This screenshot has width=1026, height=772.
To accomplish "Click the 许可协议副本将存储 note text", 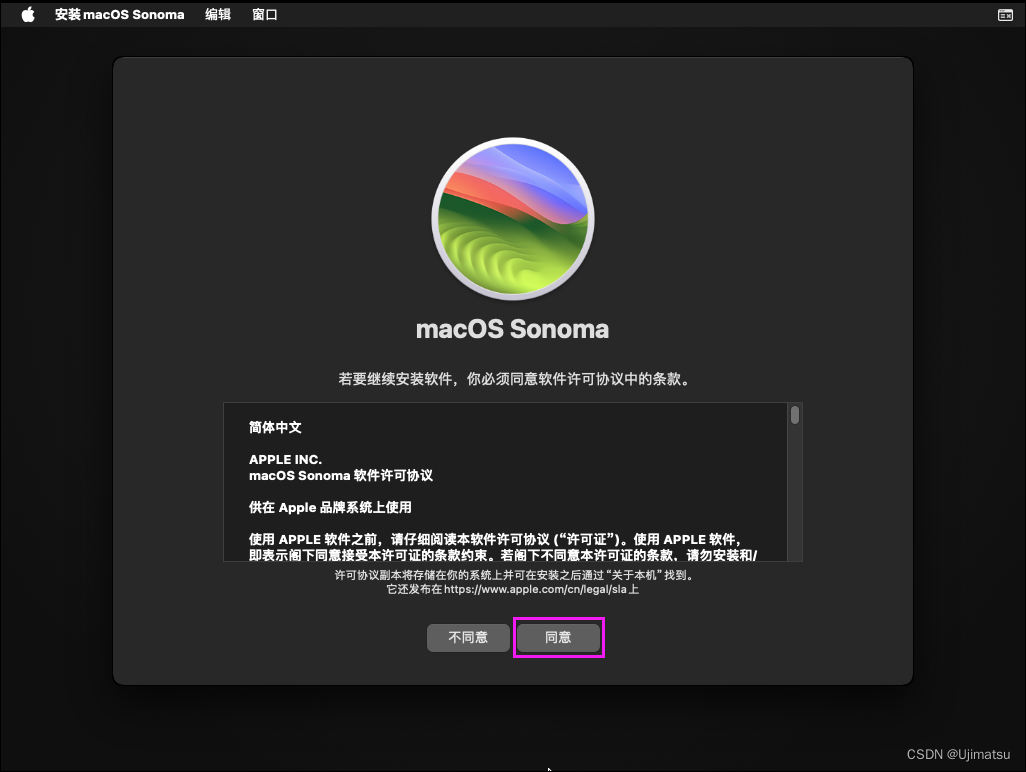I will click(x=514, y=575).
